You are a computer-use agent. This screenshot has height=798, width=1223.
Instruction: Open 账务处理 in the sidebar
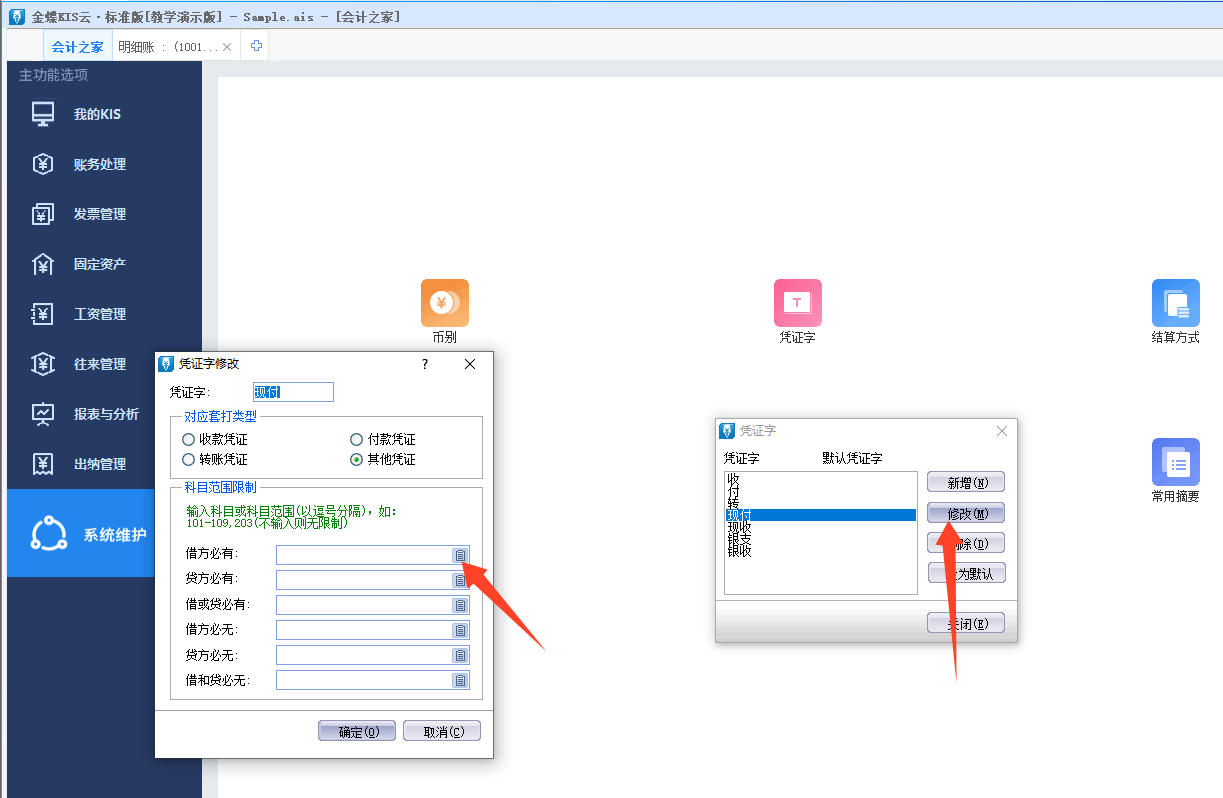tap(99, 164)
